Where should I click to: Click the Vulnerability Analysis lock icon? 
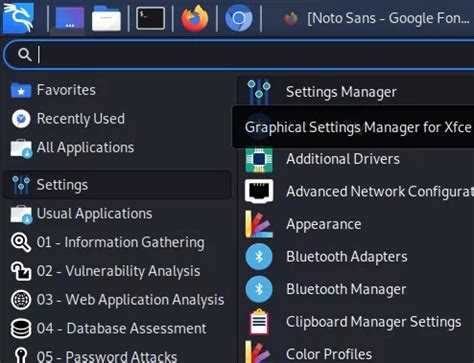tap(21, 271)
